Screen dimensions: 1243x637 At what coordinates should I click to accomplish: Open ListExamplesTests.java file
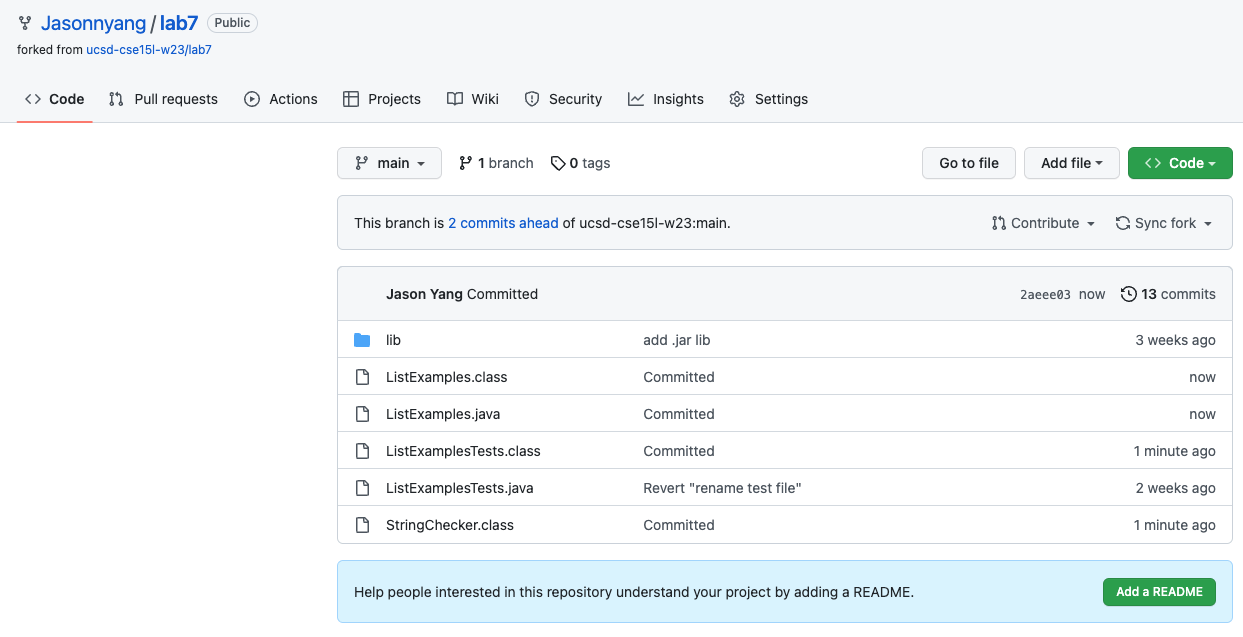pos(459,488)
